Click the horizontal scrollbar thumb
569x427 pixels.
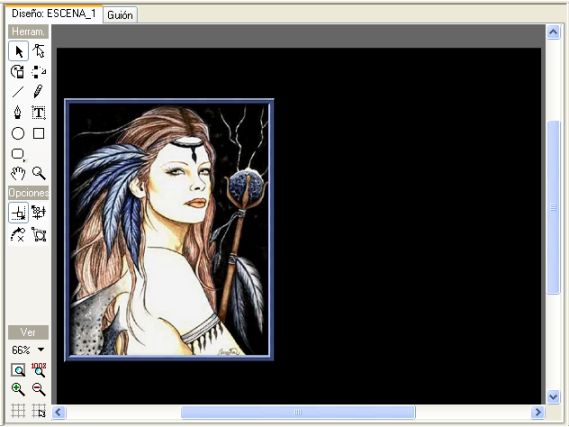tap(298, 412)
